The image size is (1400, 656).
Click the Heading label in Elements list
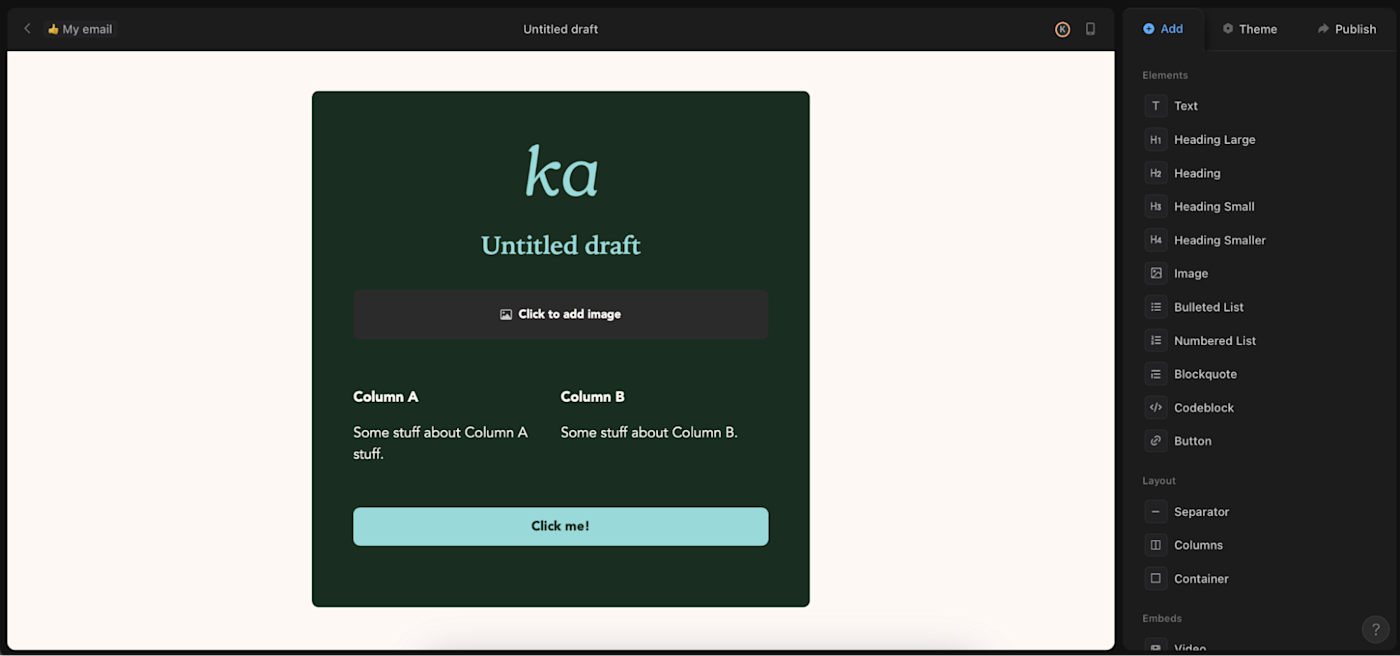point(1197,173)
